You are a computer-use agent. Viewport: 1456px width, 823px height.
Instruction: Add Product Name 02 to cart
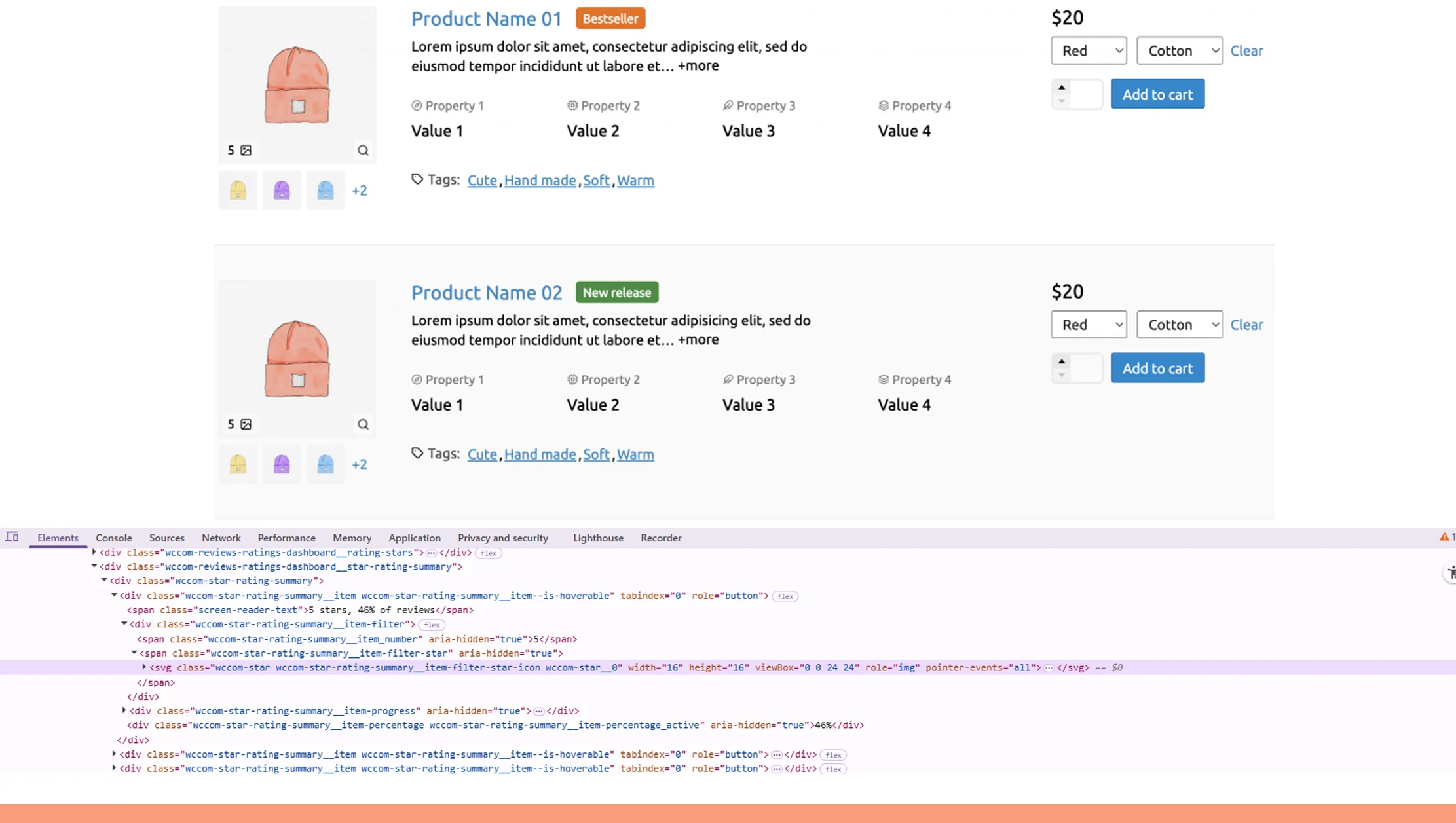click(x=1157, y=367)
